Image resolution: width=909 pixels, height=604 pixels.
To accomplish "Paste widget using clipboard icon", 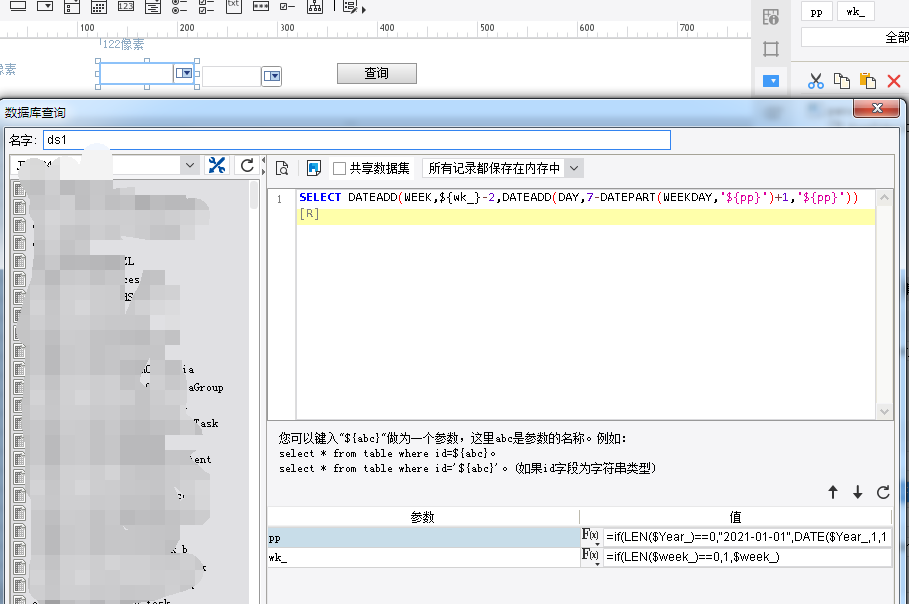I will click(x=868, y=81).
